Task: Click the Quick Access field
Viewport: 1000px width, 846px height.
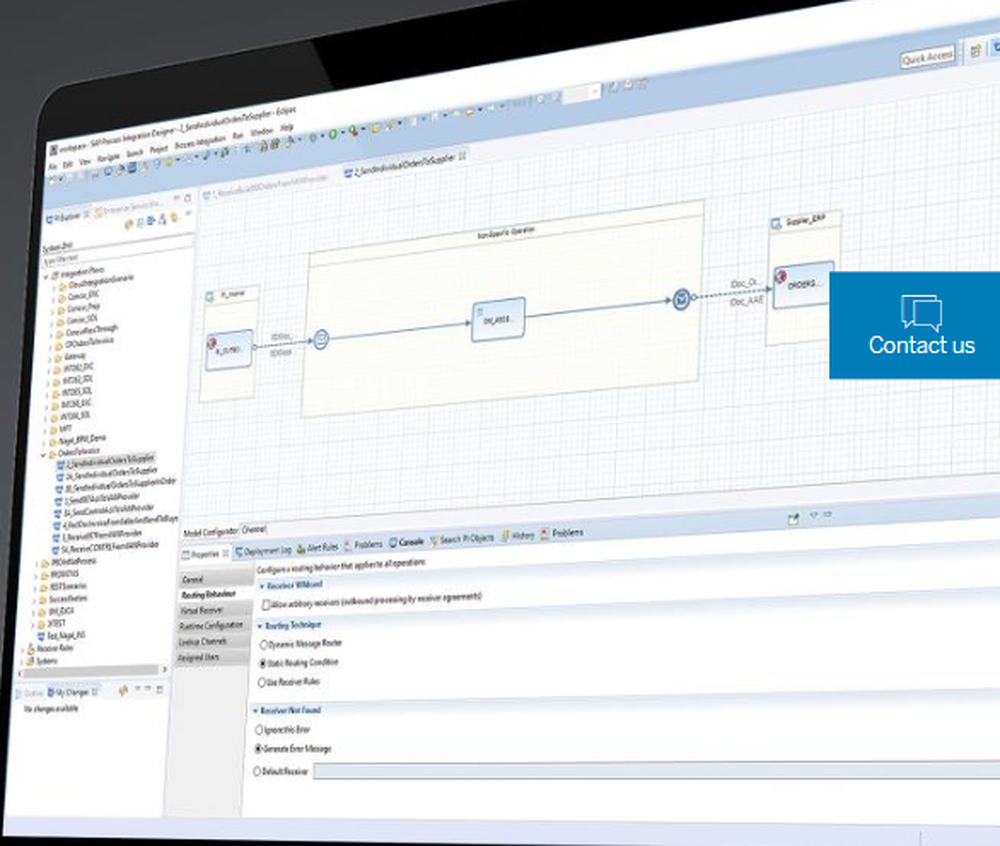Action: (x=927, y=57)
